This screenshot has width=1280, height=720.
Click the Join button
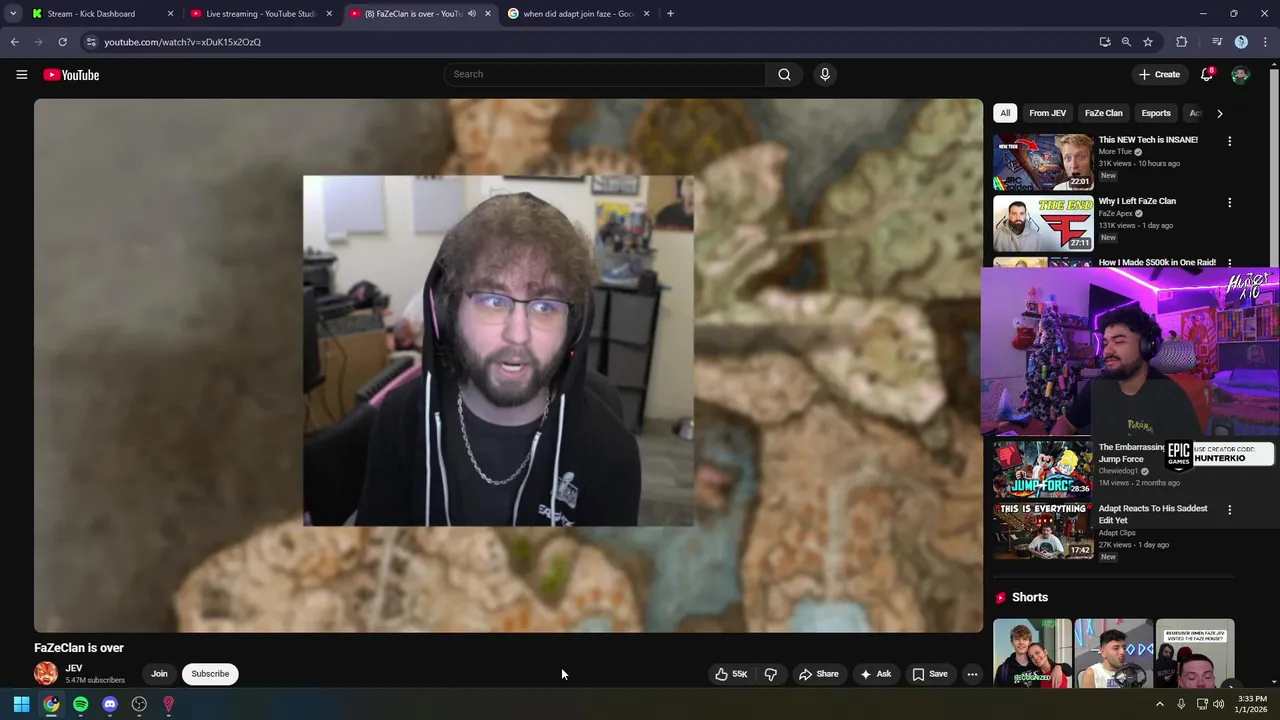coord(159,674)
